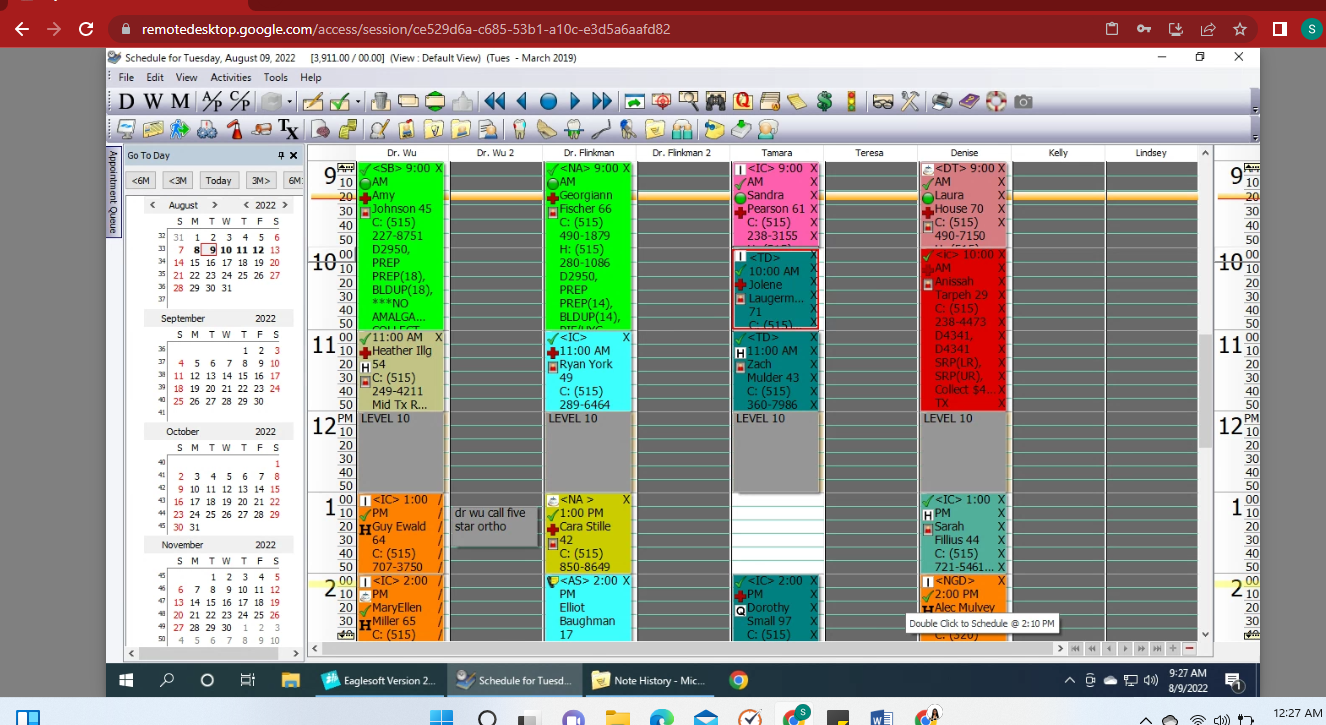Reload the remote desktop browser page
Viewport: 1326px width, 725px height.
pyautogui.click(x=86, y=29)
